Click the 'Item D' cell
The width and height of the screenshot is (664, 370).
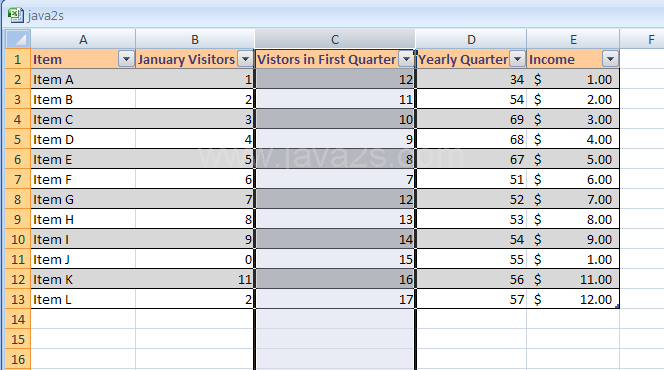[x=83, y=139]
